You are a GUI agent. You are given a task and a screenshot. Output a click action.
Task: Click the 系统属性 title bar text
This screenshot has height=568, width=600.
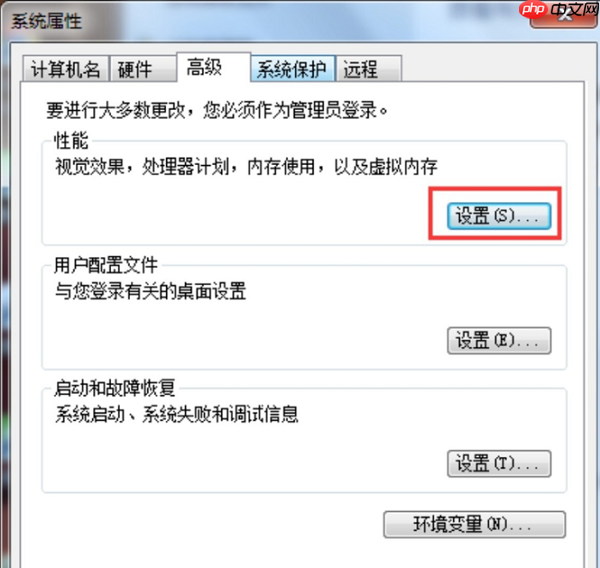(x=46, y=21)
